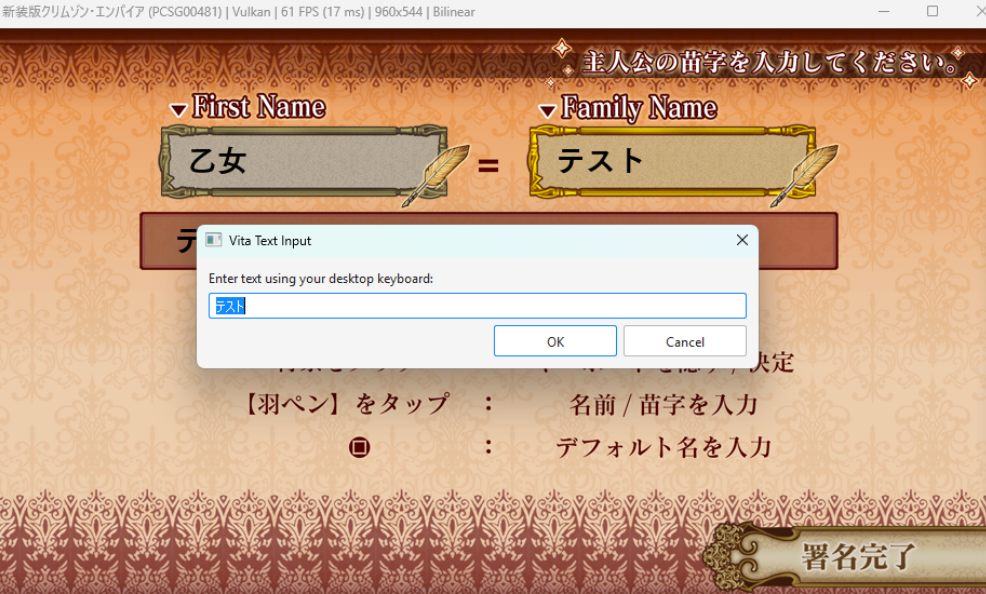Screen dimensions: 986x594
Task: Click the 名前 / 苗字を入力 instruction text
Action: [x=663, y=405]
